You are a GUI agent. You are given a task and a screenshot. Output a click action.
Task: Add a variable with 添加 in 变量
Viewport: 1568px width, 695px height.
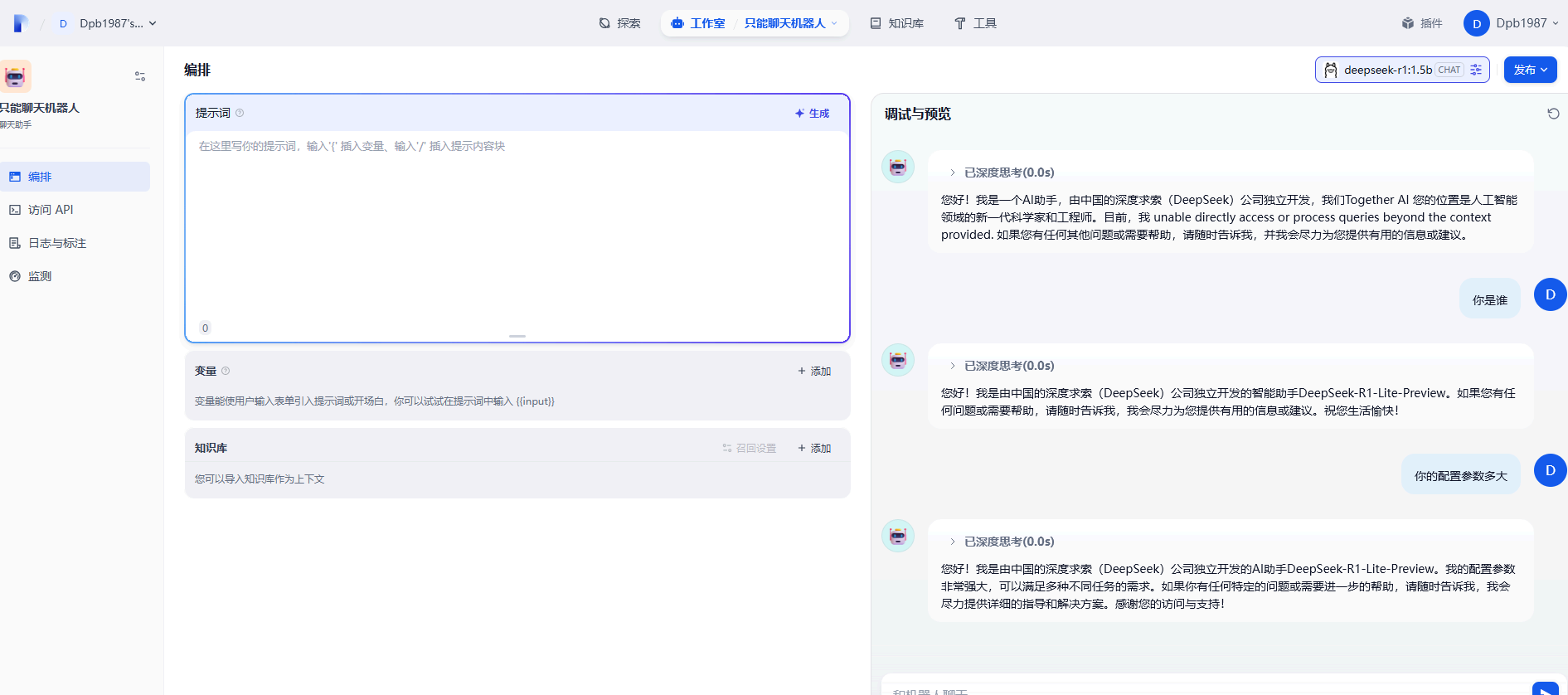click(814, 371)
